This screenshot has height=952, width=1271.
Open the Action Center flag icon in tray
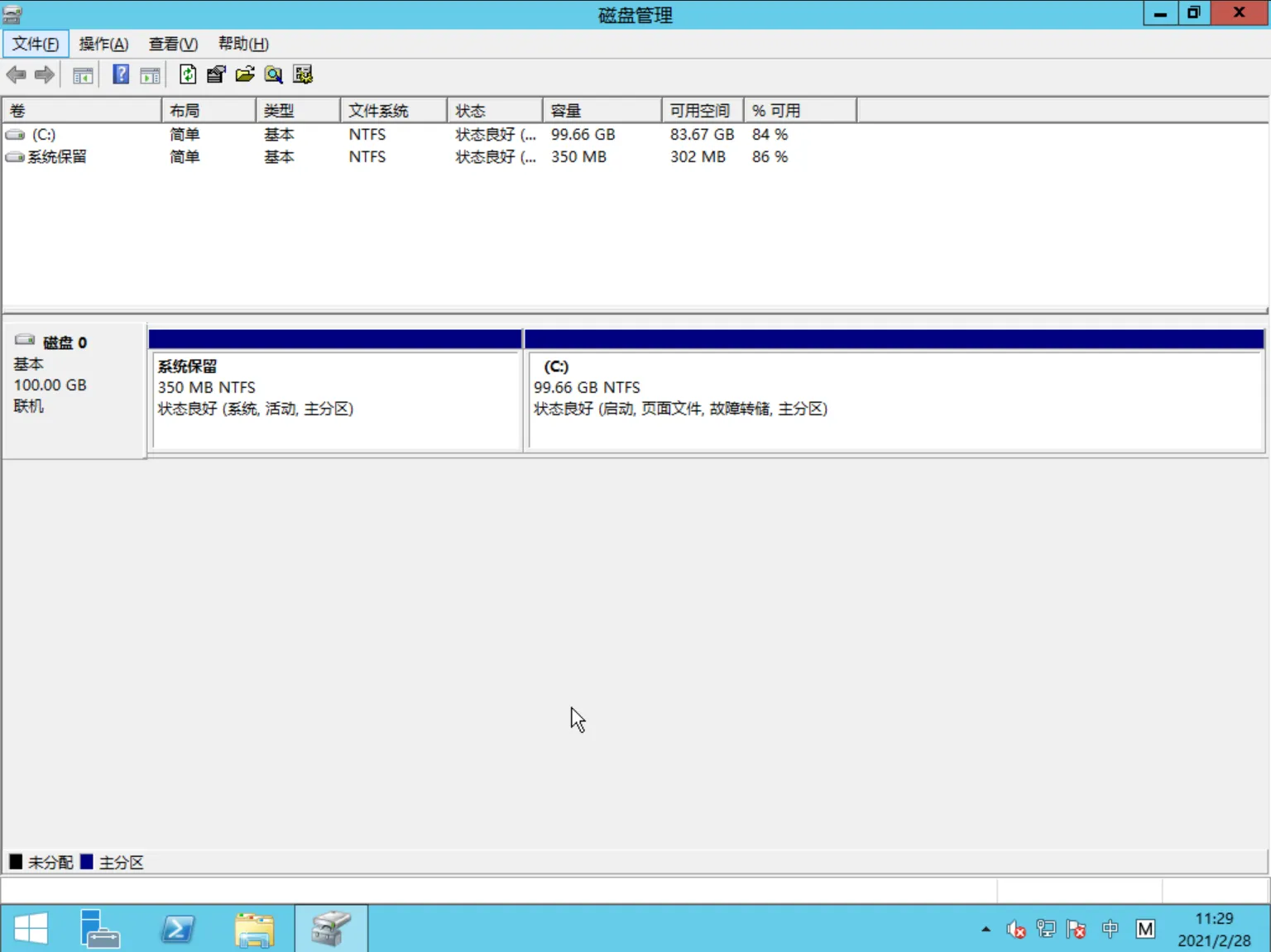pyautogui.click(x=1076, y=929)
